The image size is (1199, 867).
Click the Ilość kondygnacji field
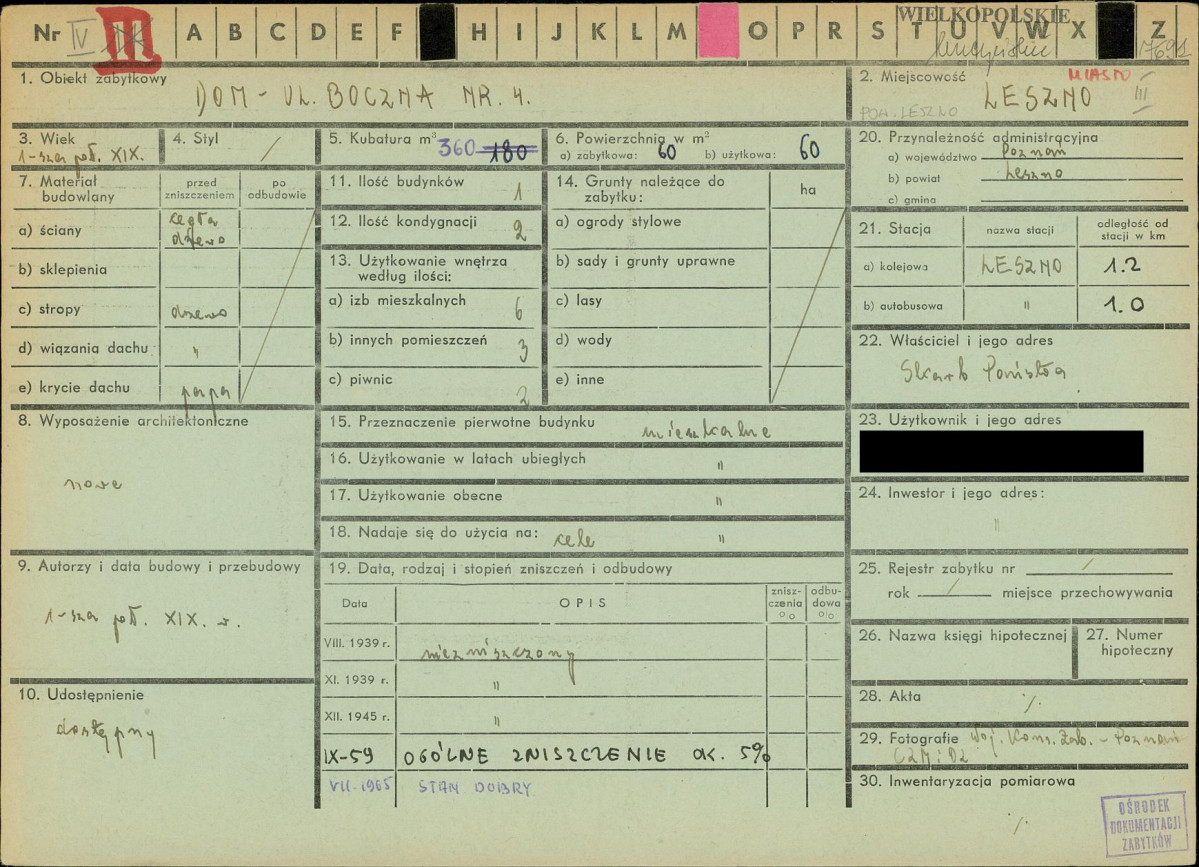[519, 229]
